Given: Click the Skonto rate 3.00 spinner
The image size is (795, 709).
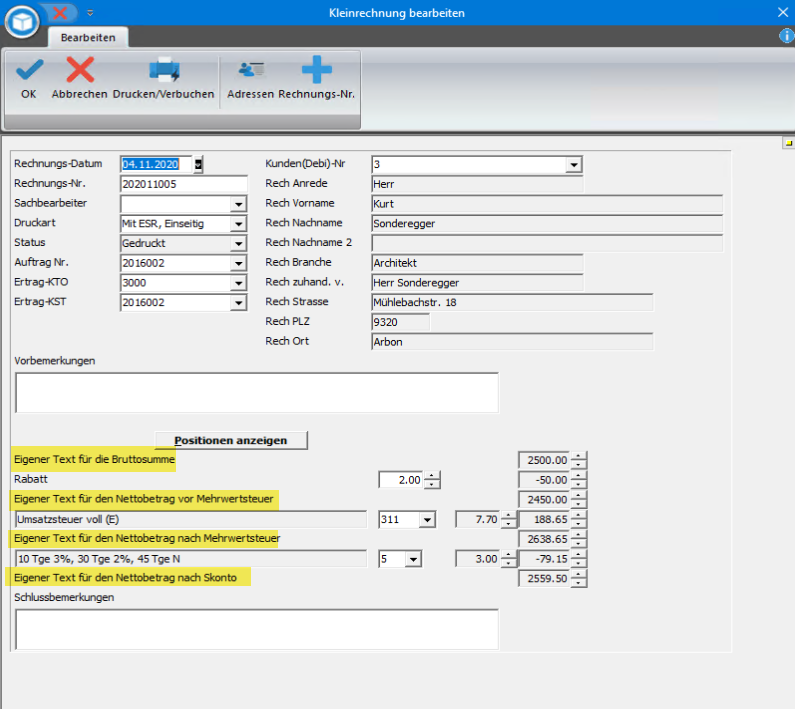Looking at the screenshot, I should click(509, 559).
